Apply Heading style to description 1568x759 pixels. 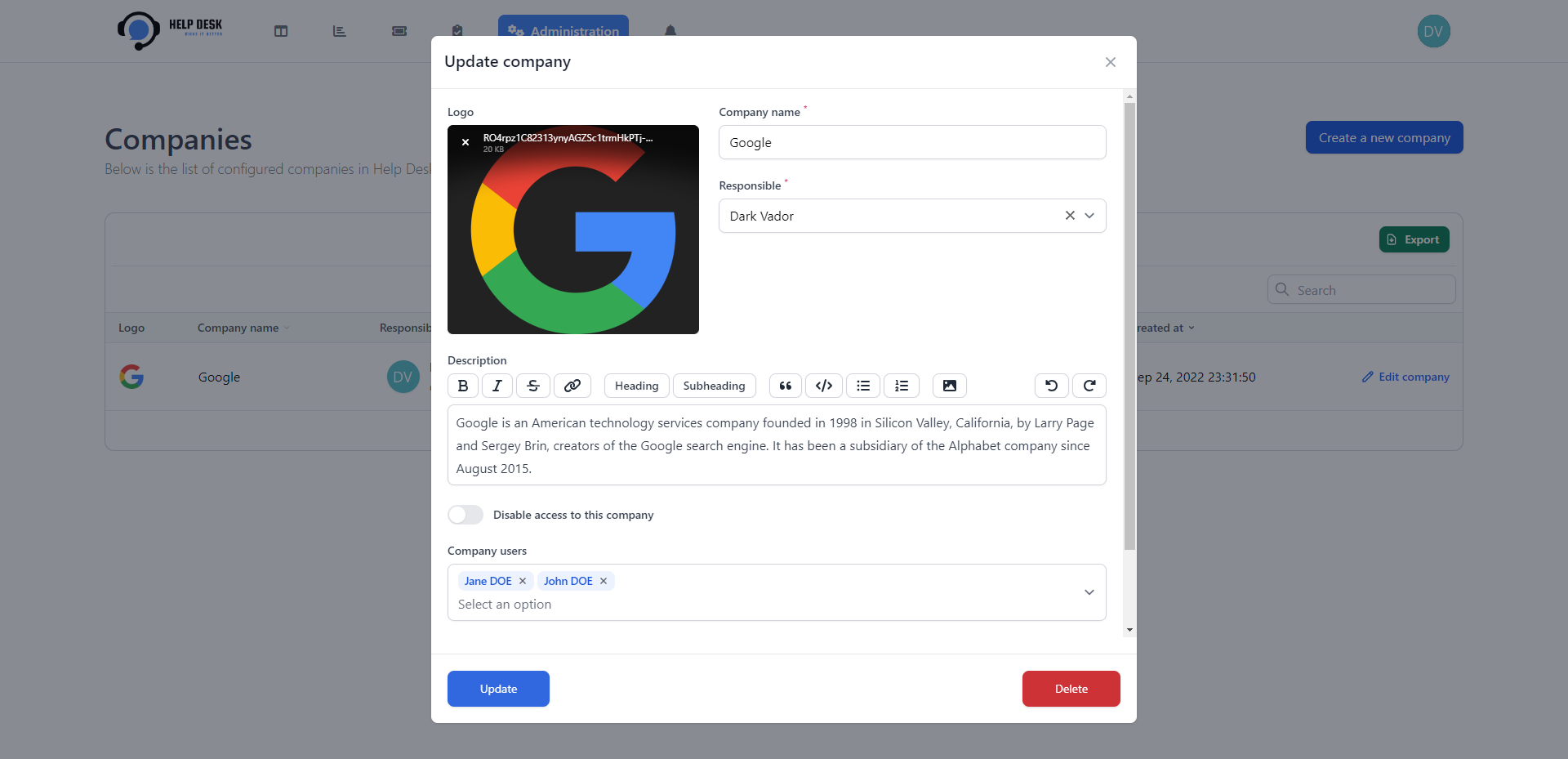coord(637,386)
